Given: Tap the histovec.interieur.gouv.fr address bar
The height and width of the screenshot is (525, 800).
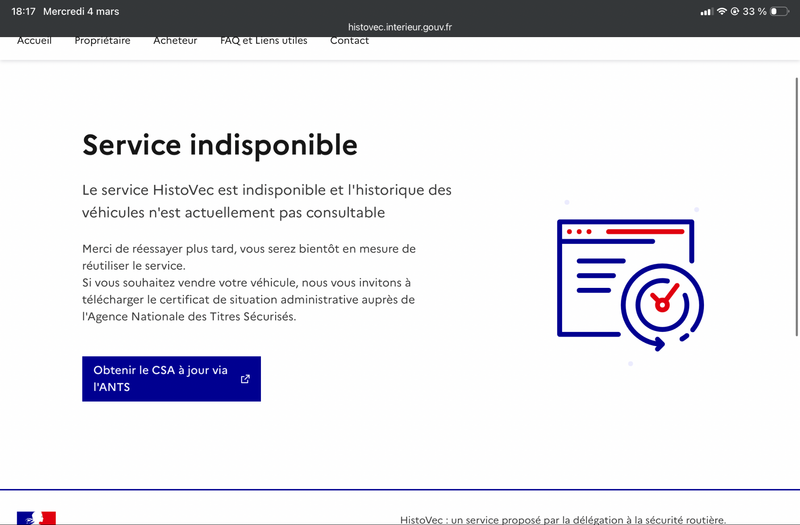Looking at the screenshot, I should point(400,27).
